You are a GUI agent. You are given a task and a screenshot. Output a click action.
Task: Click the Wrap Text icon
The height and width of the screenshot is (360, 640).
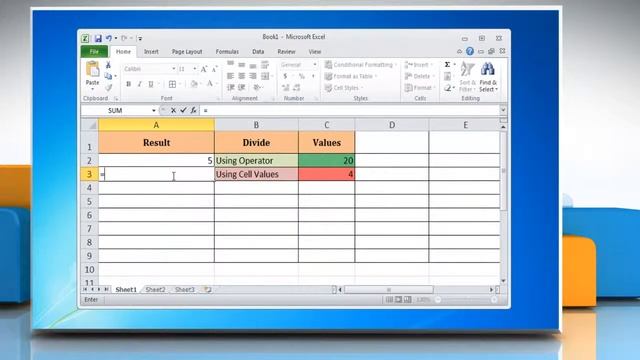265,65
